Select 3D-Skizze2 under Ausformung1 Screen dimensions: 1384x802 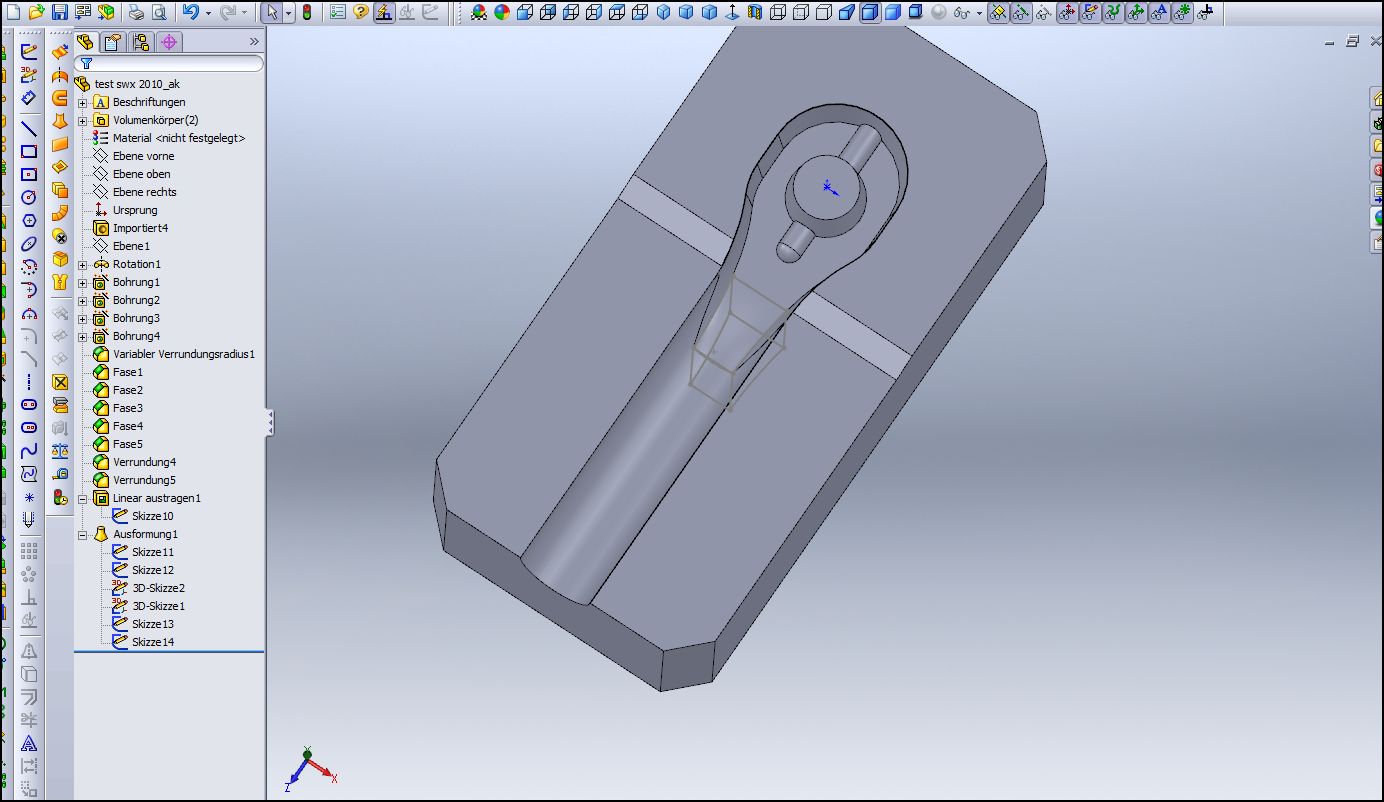tap(158, 588)
